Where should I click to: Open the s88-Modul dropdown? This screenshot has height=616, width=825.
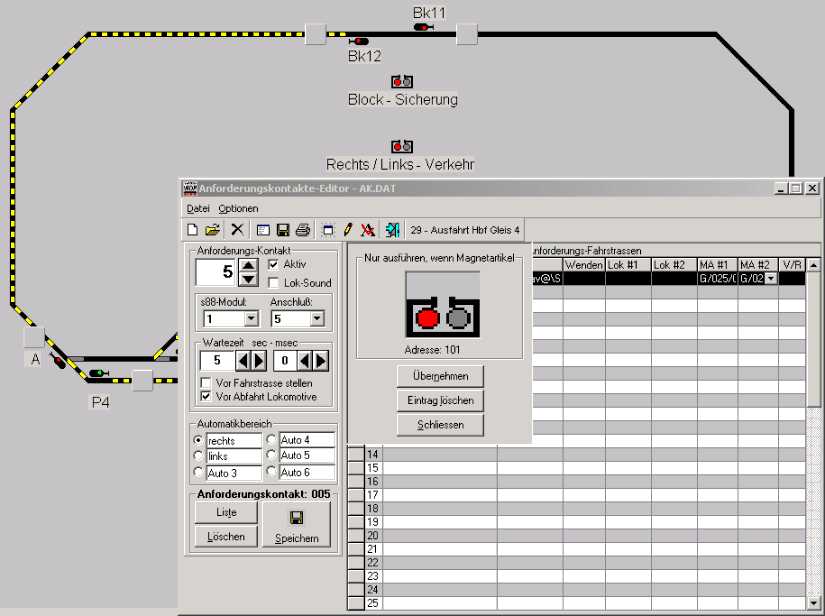[250, 319]
